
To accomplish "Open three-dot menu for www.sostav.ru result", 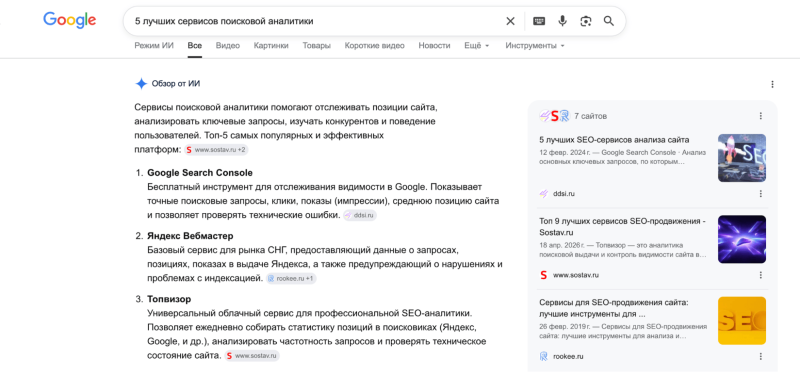I will tap(761, 275).
